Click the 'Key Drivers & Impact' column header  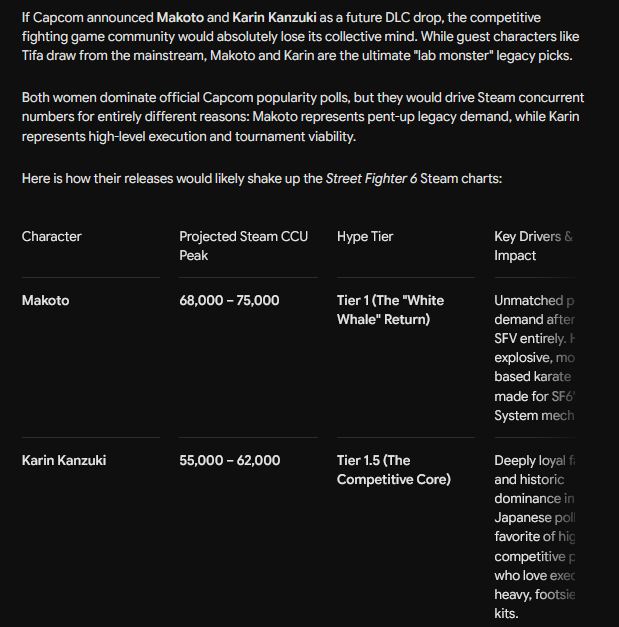point(534,246)
